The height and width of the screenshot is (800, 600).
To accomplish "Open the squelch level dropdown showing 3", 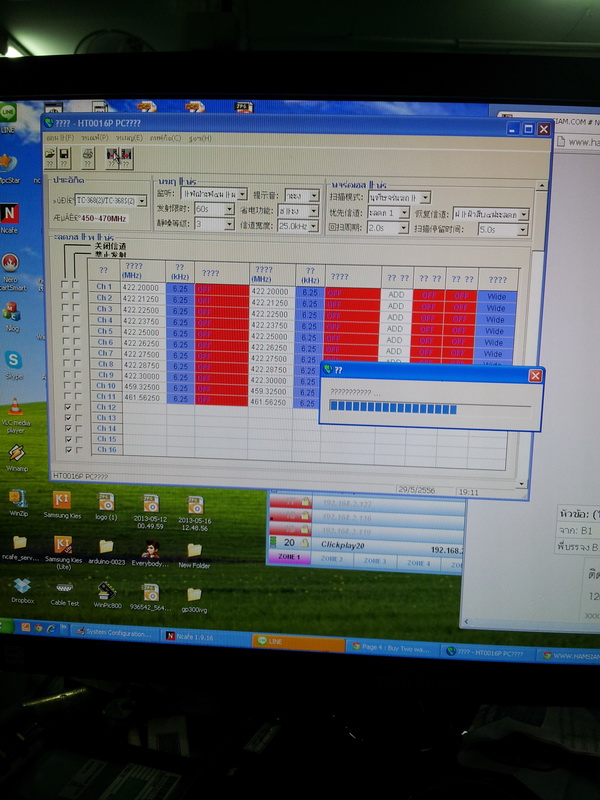I will pyautogui.click(x=214, y=224).
